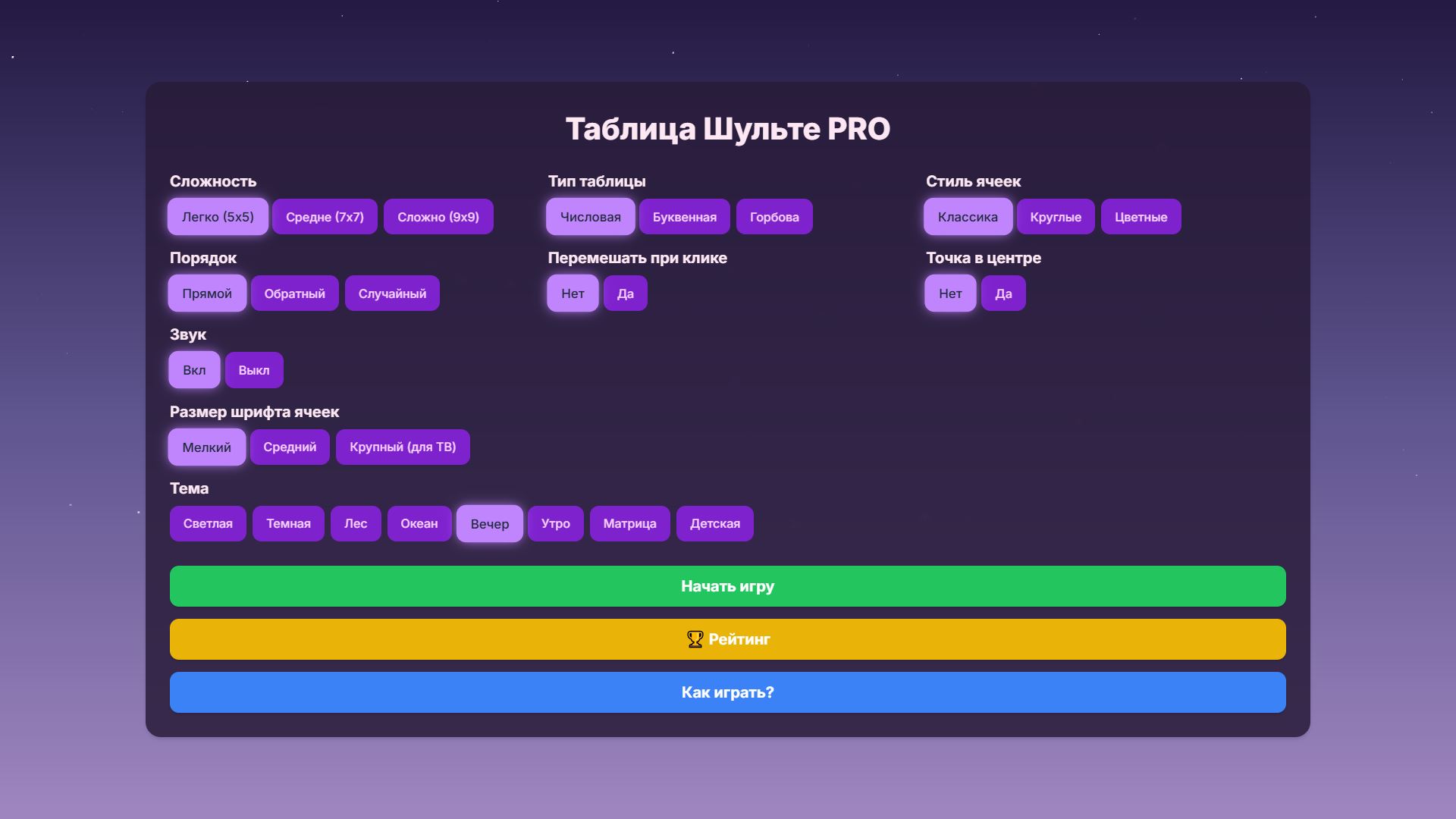
Task: Enable shuffle on click with Да
Action: pyautogui.click(x=625, y=293)
